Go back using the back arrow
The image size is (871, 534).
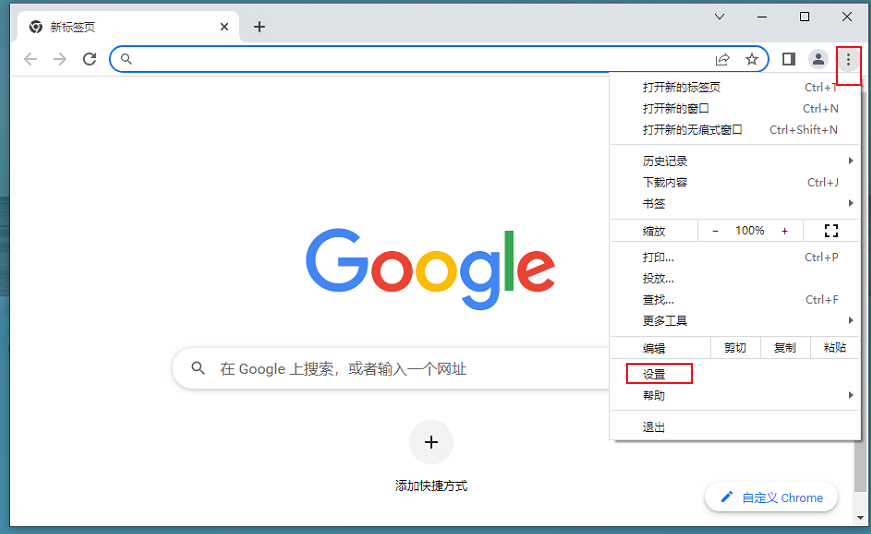click(x=31, y=59)
